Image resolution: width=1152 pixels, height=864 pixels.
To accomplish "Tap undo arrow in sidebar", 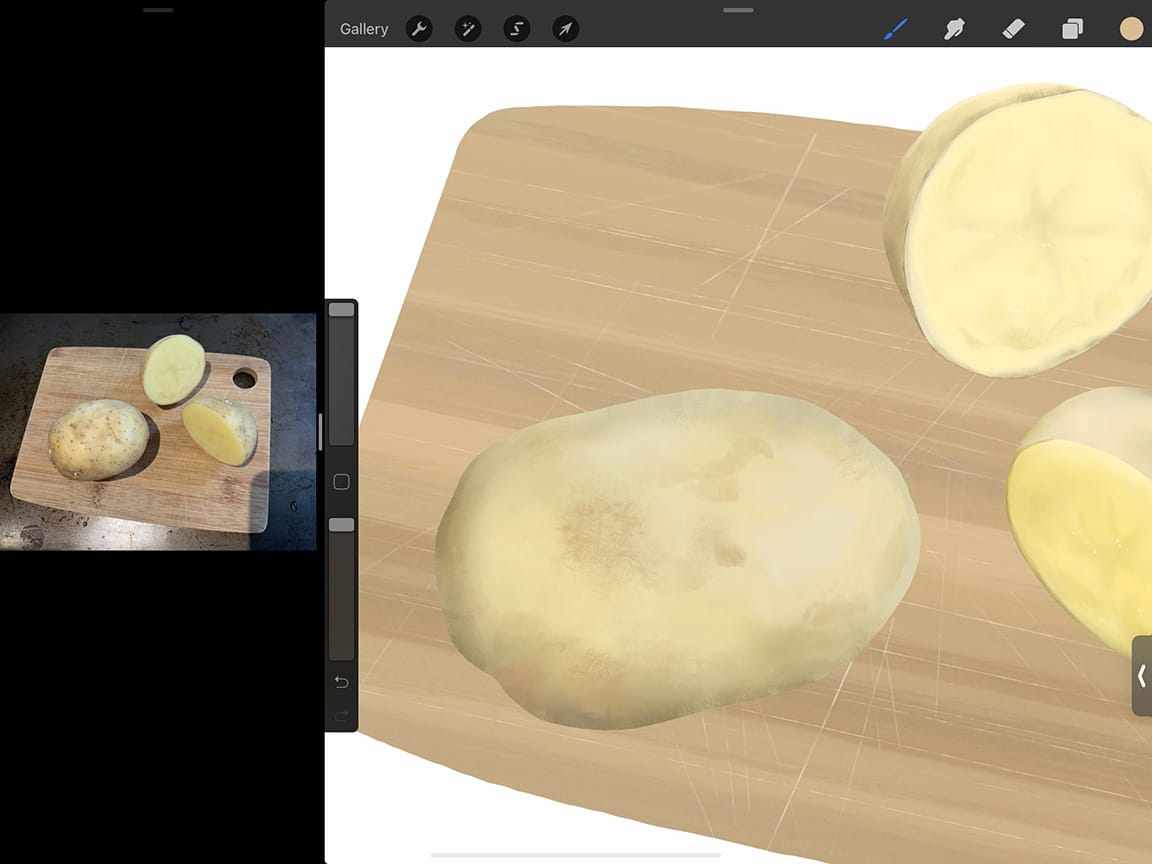I will coord(340,682).
